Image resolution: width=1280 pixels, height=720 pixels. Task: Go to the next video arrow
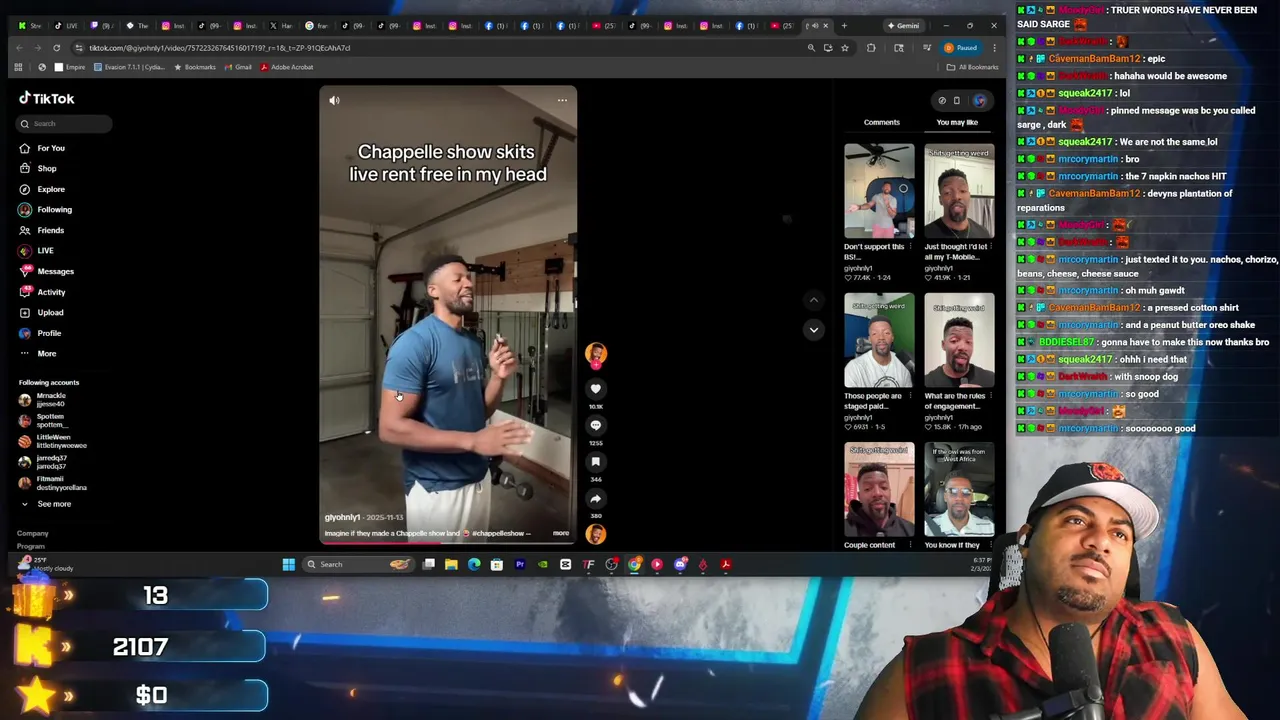tap(813, 329)
